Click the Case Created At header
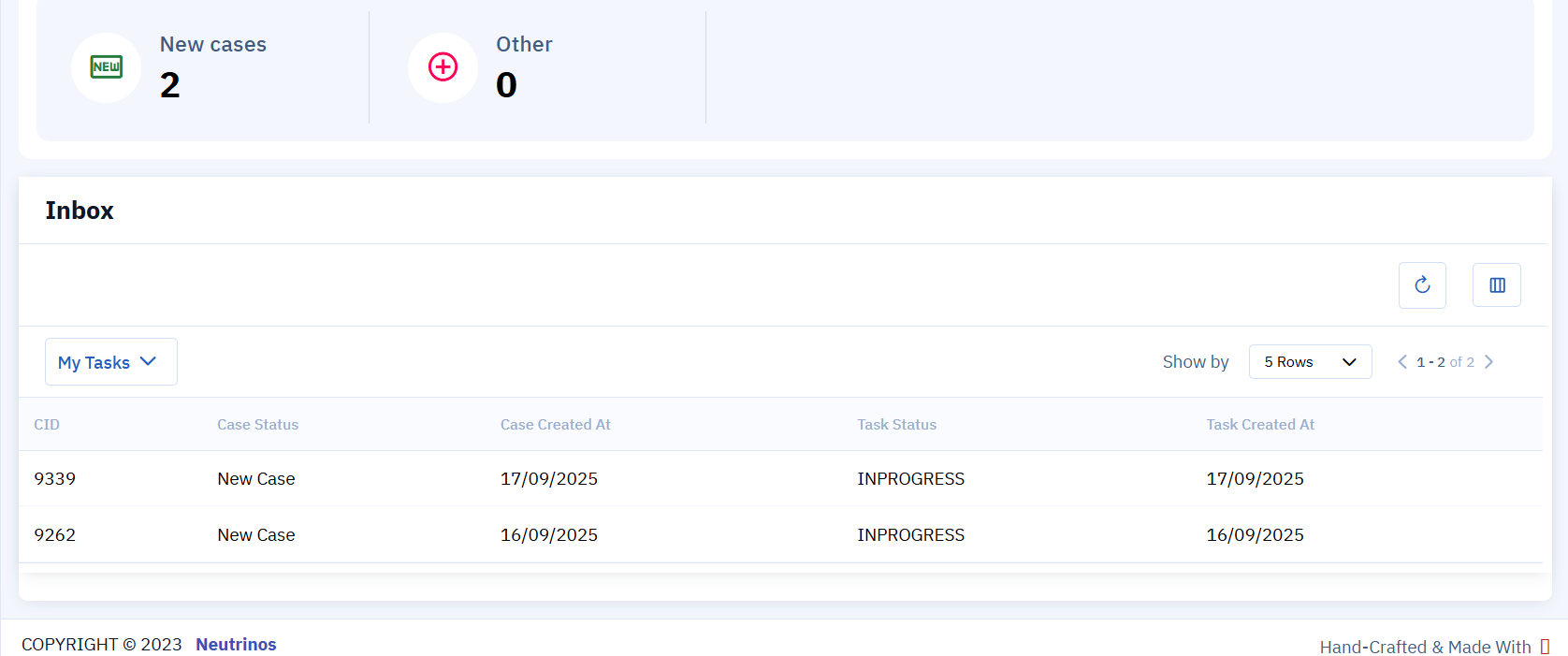The height and width of the screenshot is (656, 1568). click(x=555, y=425)
